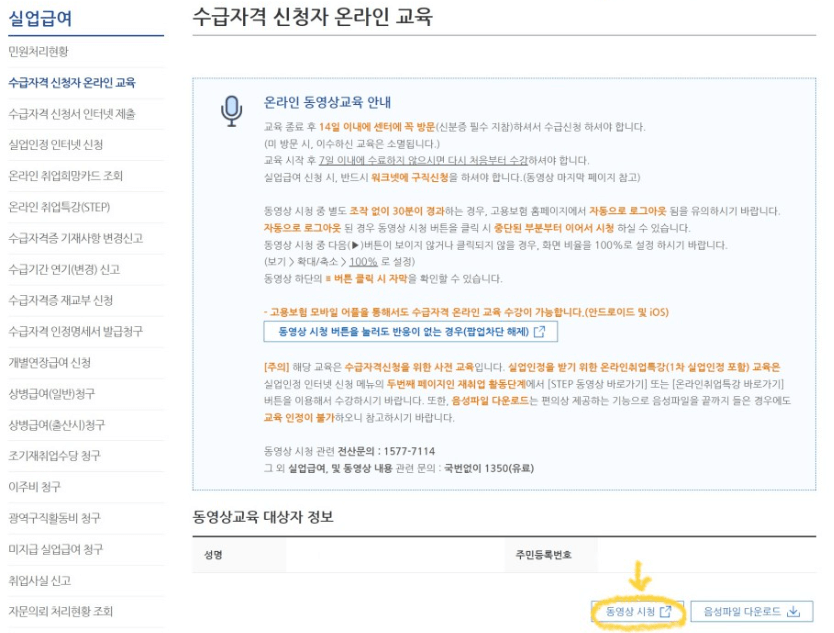Click the external-link icon inside 동영상 시청 button
This screenshot has width=834, height=633.
(x=667, y=611)
